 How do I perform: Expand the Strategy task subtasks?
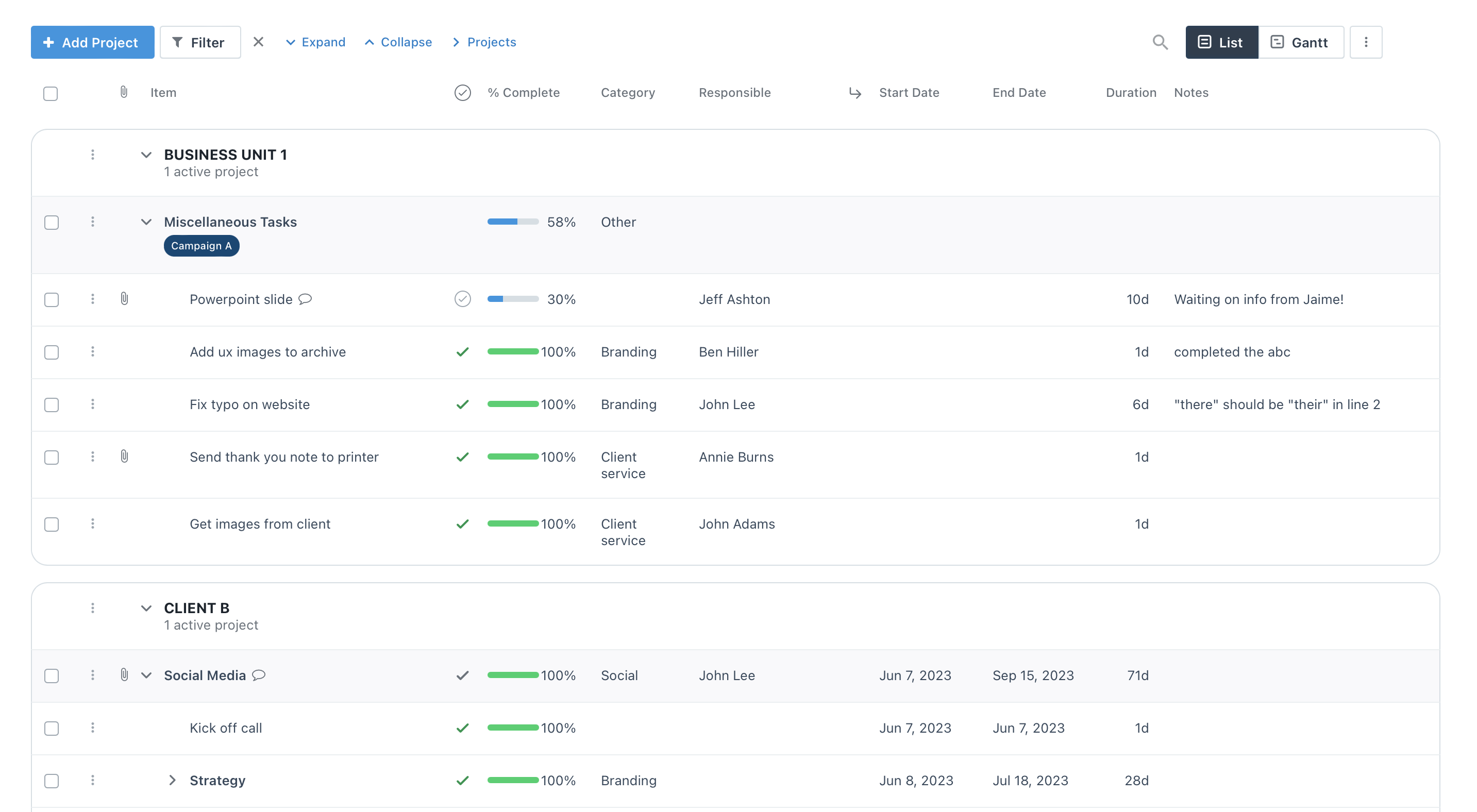click(x=172, y=780)
